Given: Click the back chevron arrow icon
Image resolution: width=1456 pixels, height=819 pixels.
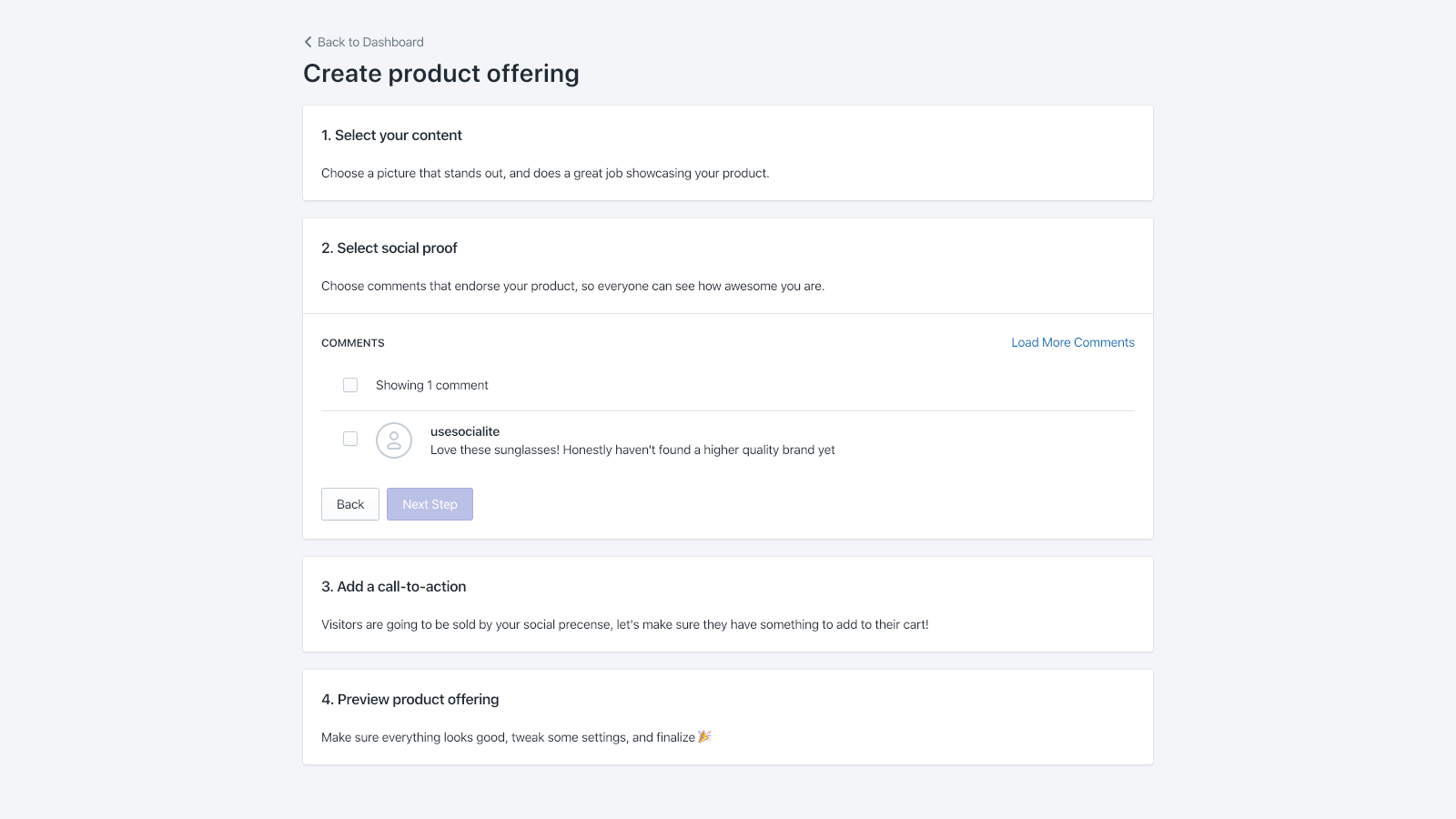Looking at the screenshot, I should point(308,42).
